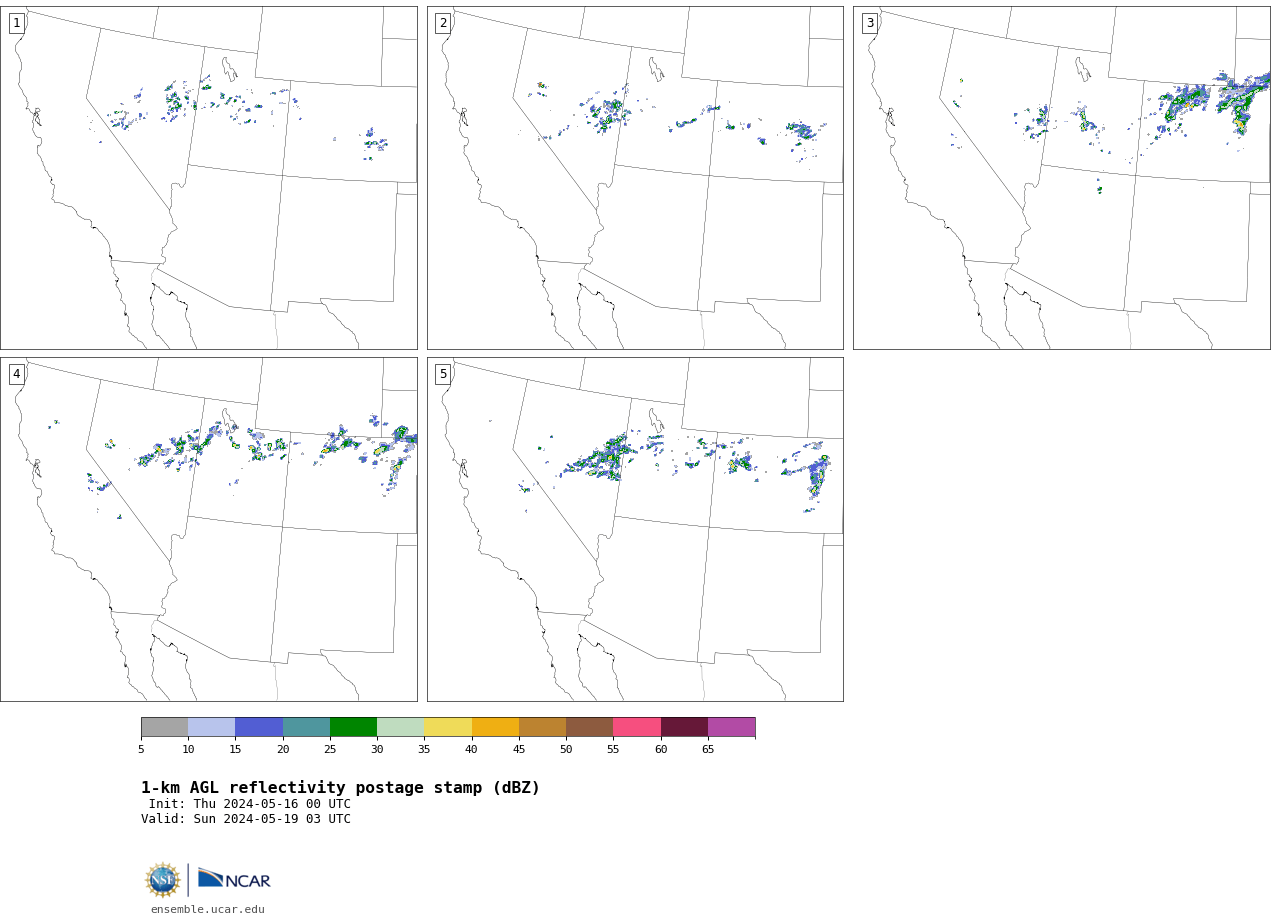
Task: Open ensemble member 3 reflectivity map
Action: click(1061, 178)
